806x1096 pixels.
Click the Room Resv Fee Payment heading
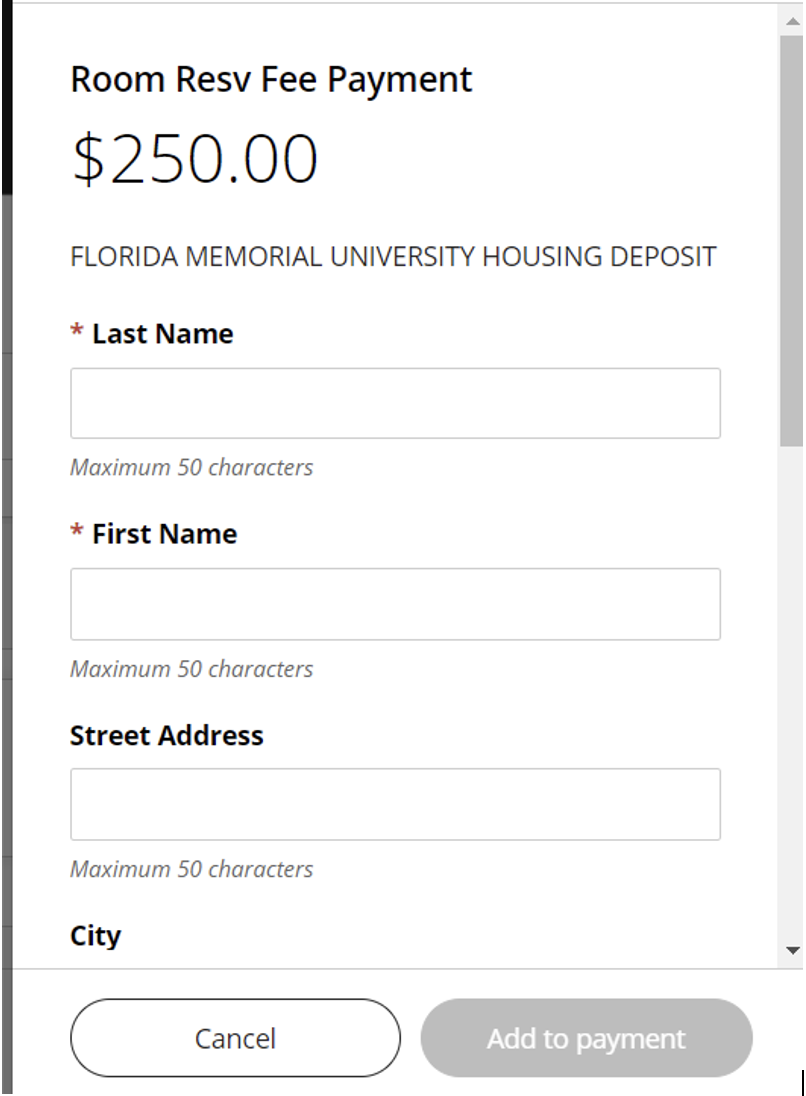tap(271, 80)
